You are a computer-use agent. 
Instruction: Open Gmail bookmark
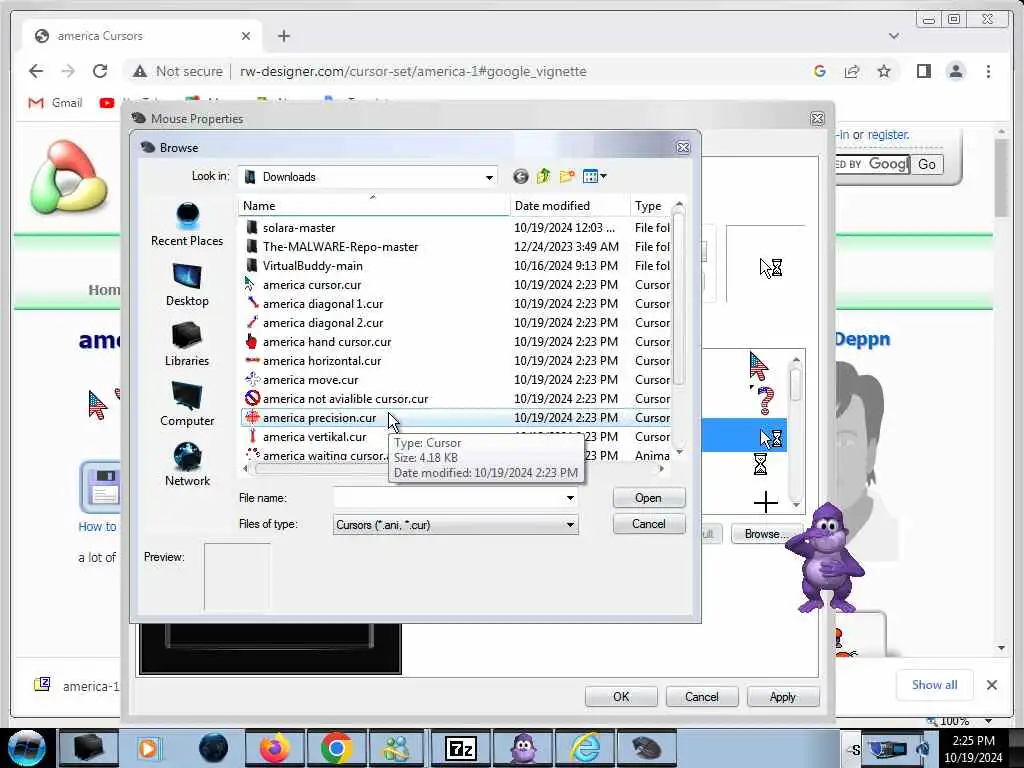(56, 103)
